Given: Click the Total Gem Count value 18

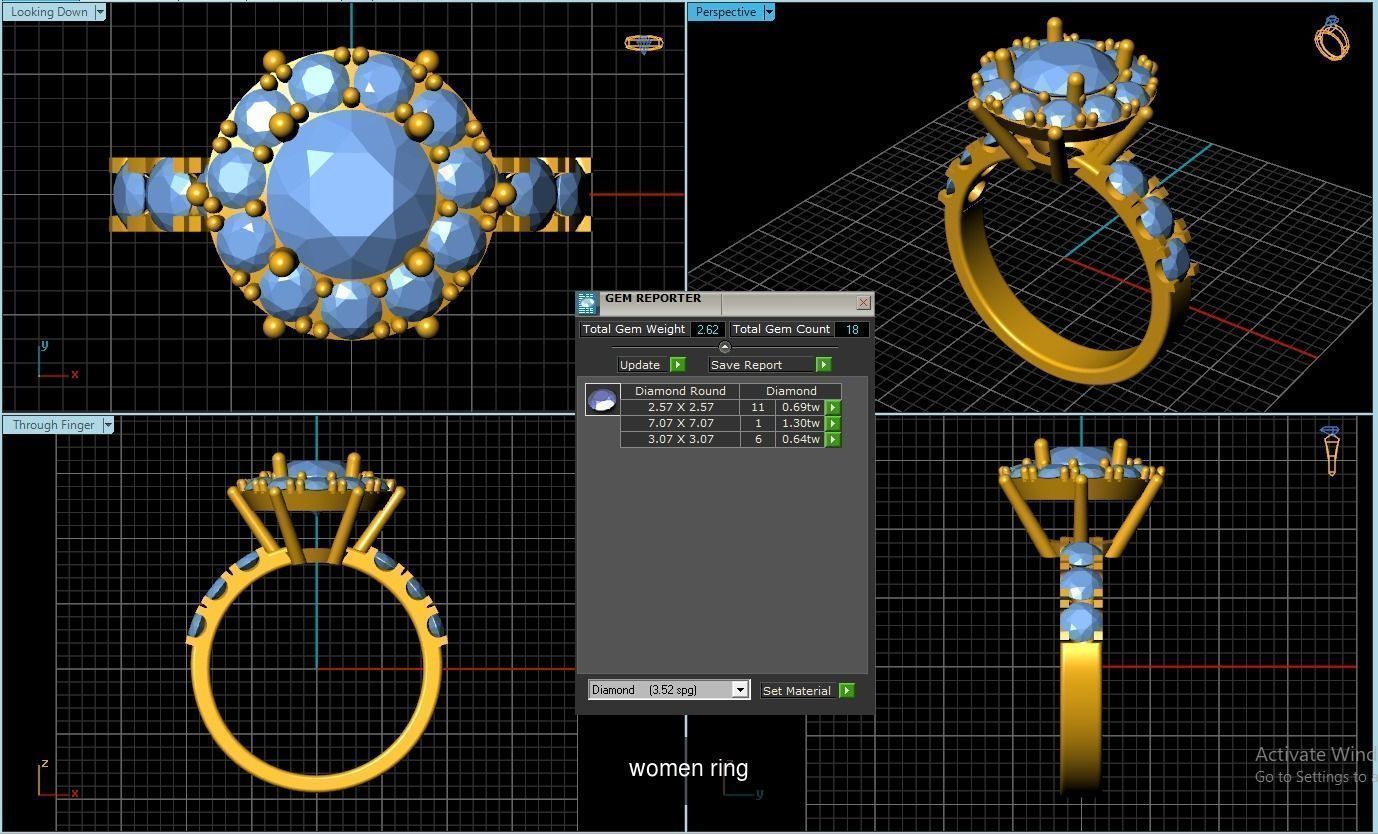Looking at the screenshot, I should (x=852, y=329).
